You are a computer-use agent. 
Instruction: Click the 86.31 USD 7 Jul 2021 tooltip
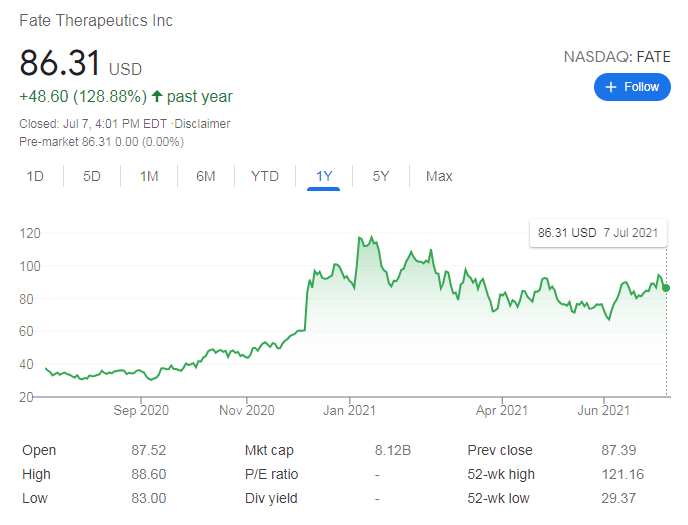pos(598,233)
